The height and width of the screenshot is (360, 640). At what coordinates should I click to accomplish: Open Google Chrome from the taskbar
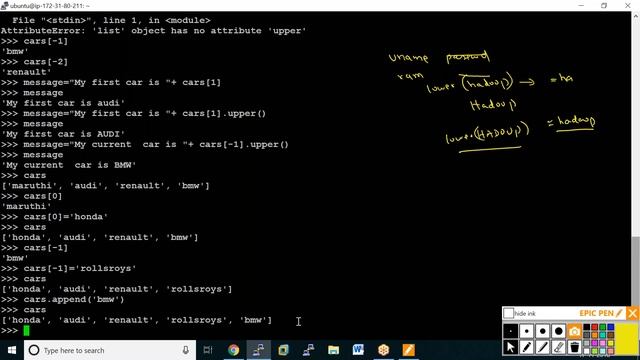pos(233,350)
